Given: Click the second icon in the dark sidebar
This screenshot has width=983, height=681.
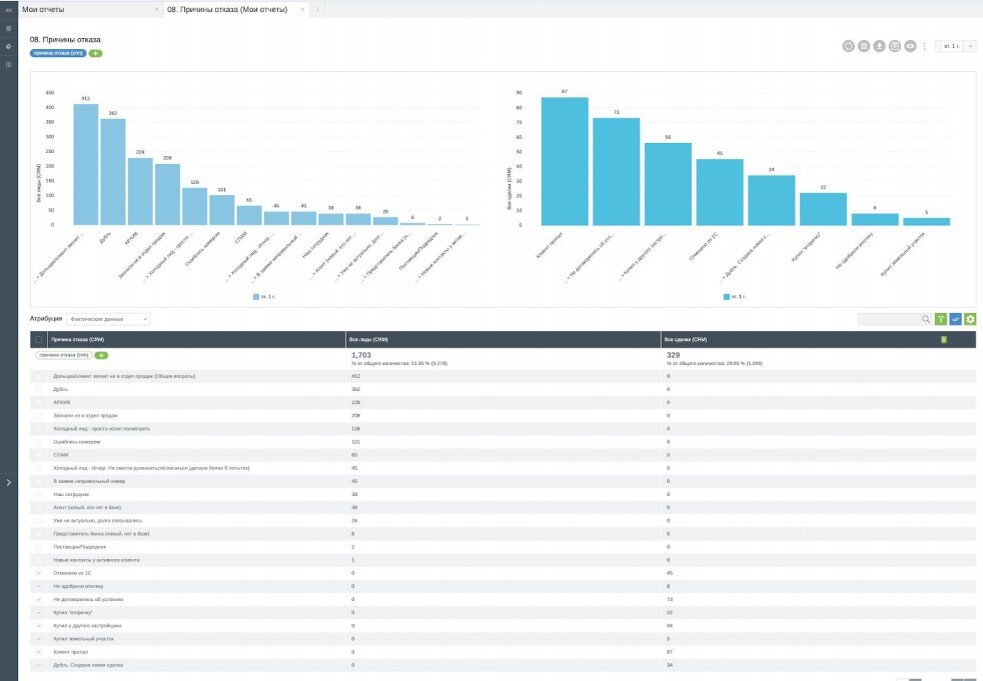Looking at the screenshot, I should 8,28.
